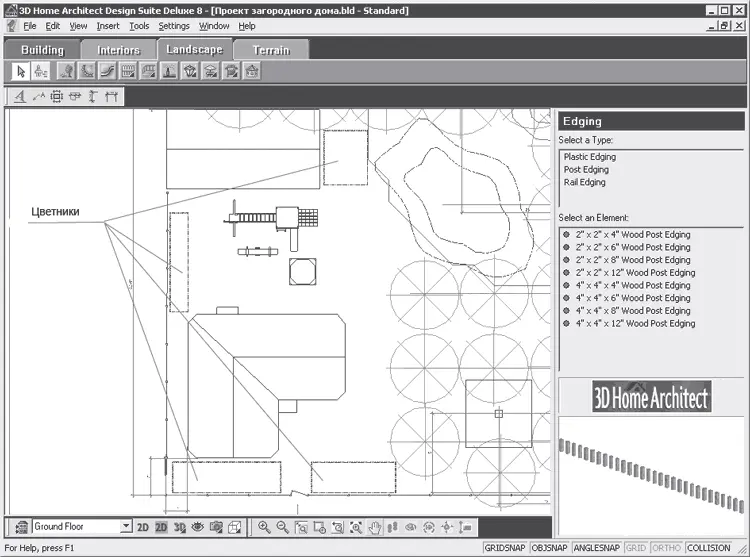The width and height of the screenshot is (750, 557).
Task: Toggle OBJSNAP in the status bar
Action: click(550, 548)
